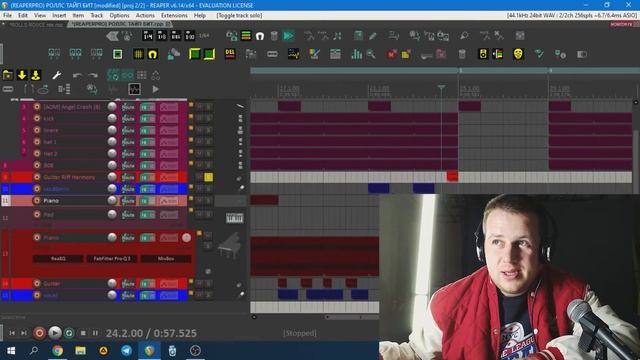The image size is (640, 360).
Task: Click the green bar-chart analyzer icon
Action: (x=356, y=54)
